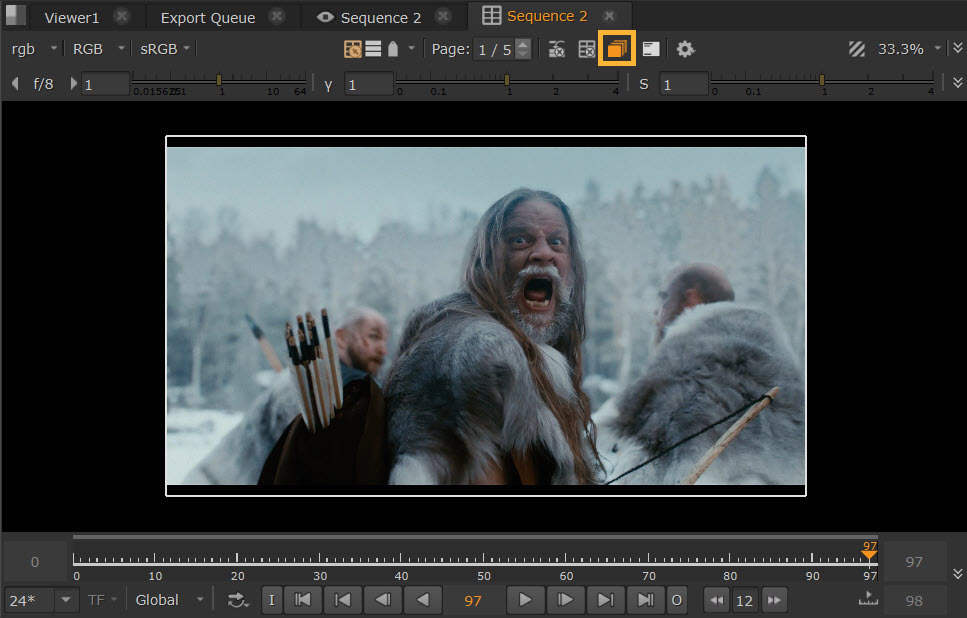Close the grid Sequence 2 tab
This screenshot has width=967, height=618.
tap(609, 16)
